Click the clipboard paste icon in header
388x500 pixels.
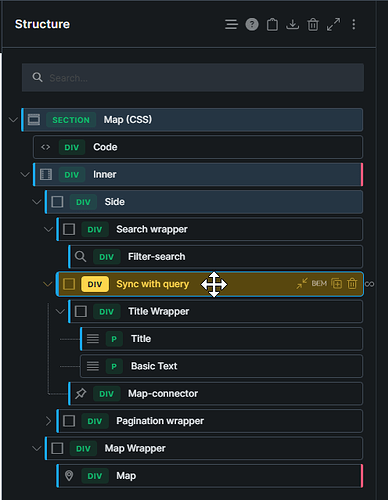[272, 24]
